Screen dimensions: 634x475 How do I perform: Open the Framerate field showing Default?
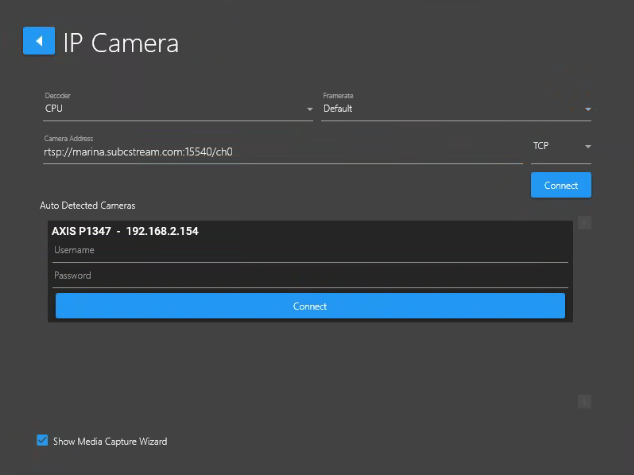click(x=450, y=108)
